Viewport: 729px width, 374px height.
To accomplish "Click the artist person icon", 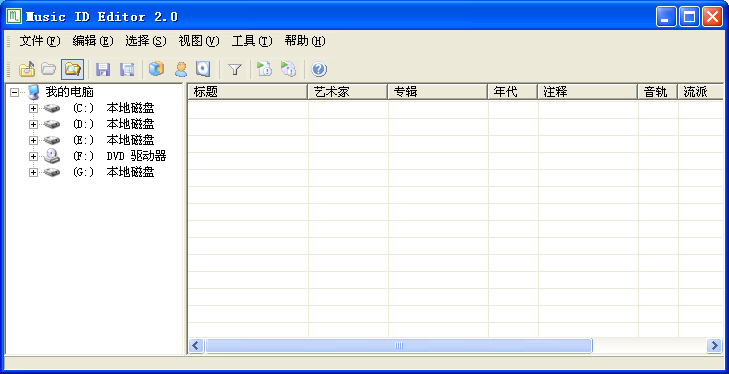I will tap(181, 69).
